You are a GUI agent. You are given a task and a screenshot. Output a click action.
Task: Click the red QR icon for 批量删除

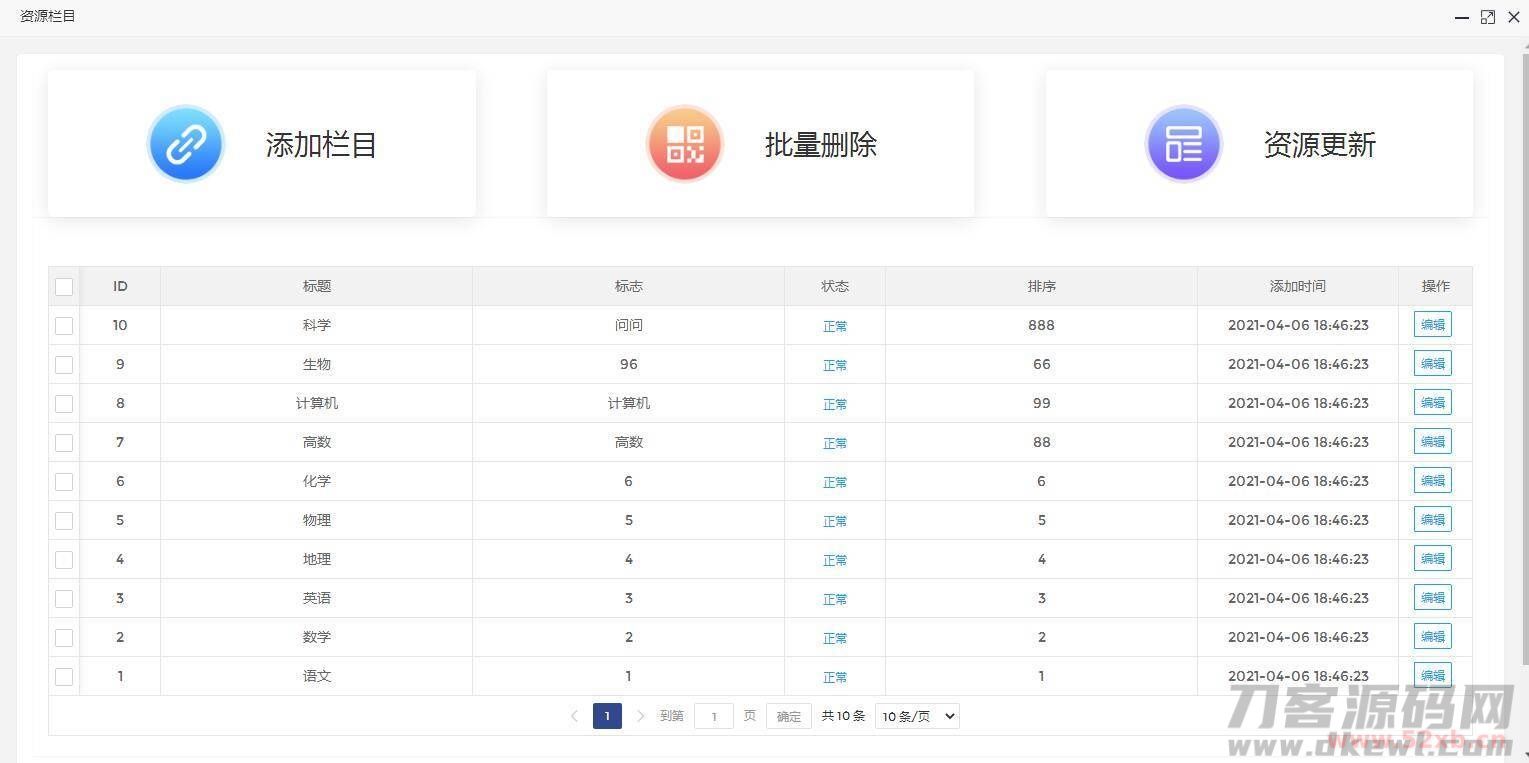(x=685, y=144)
